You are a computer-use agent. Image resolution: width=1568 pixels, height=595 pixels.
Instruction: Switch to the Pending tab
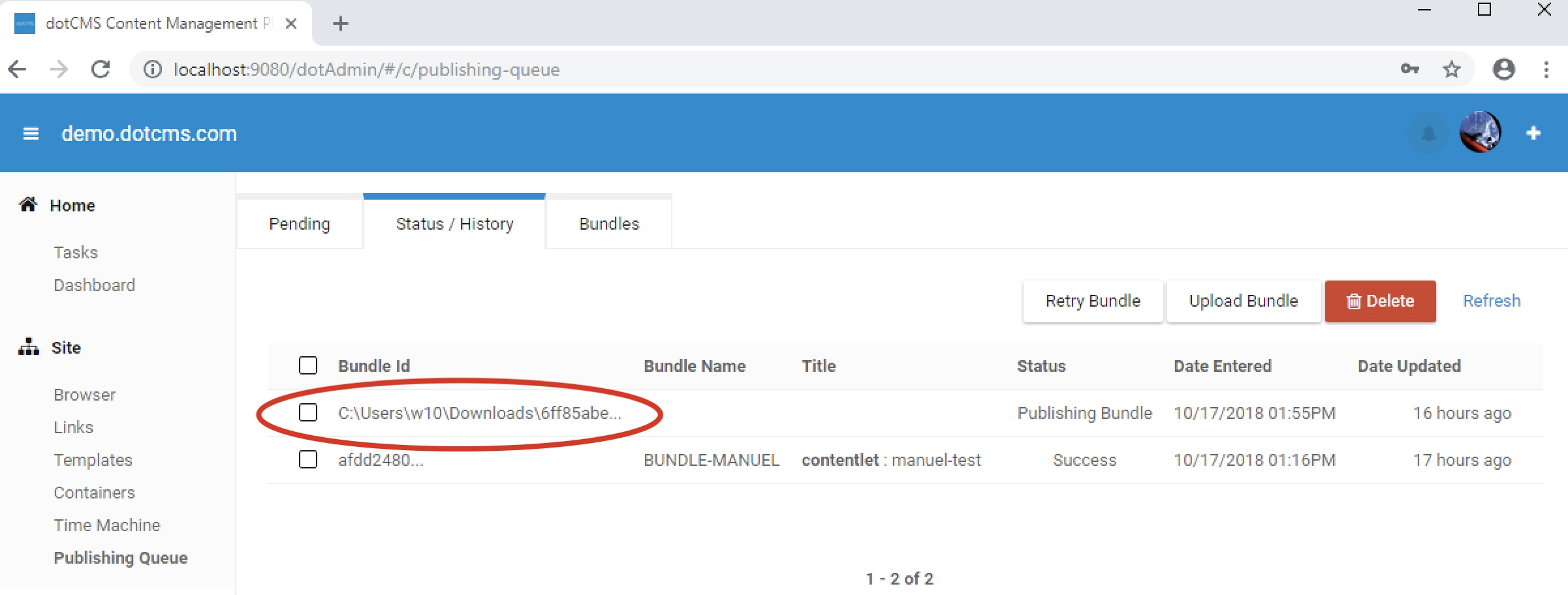click(298, 224)
